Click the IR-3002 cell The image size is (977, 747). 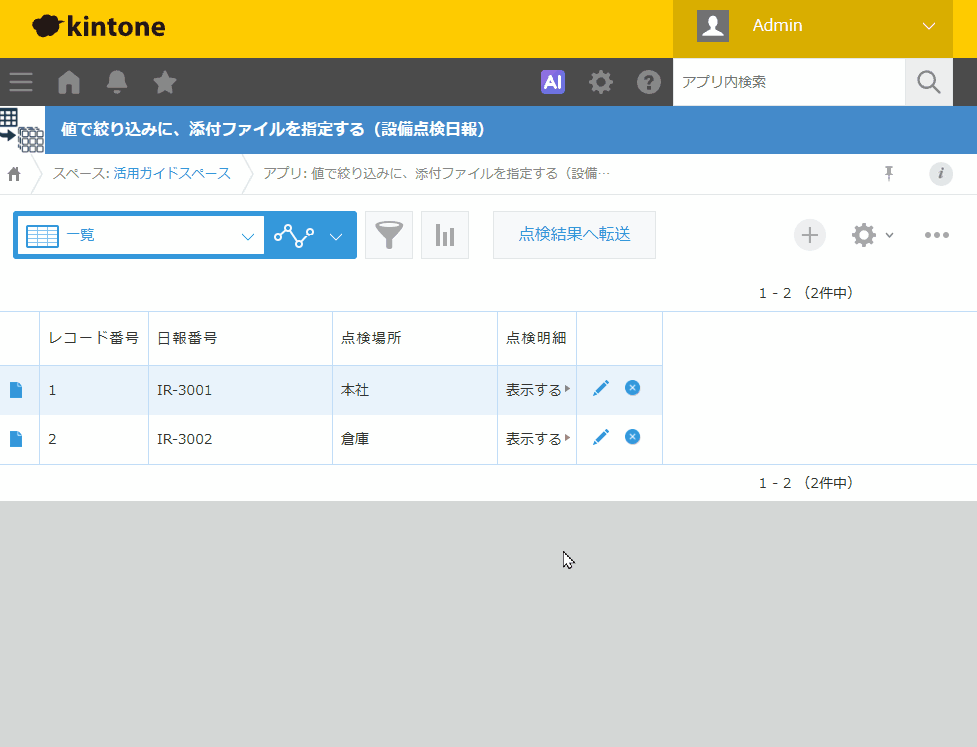point(241,439)
